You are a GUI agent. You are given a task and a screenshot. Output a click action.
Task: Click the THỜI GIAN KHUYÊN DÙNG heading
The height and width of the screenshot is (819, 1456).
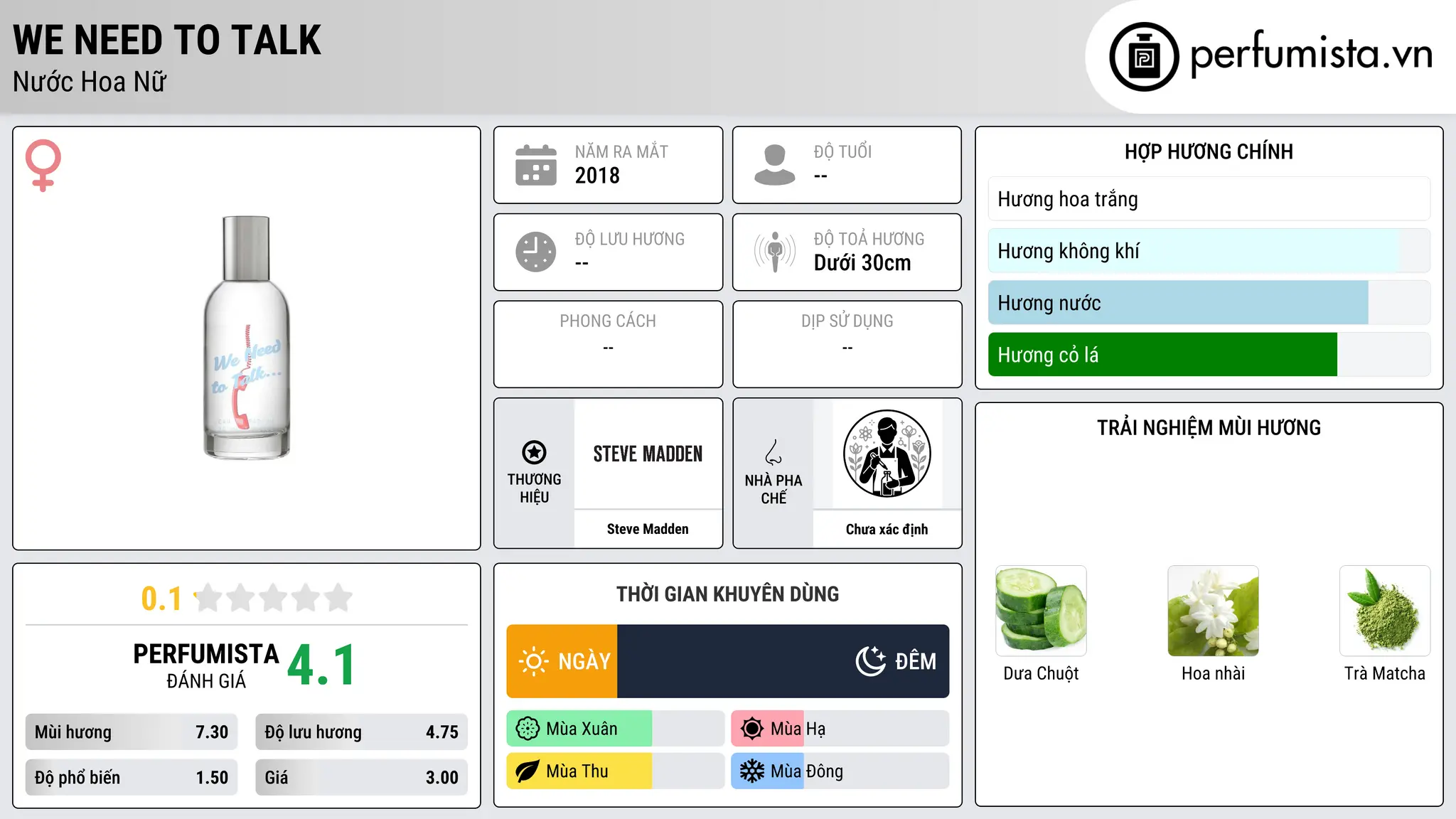pos(727,594)
